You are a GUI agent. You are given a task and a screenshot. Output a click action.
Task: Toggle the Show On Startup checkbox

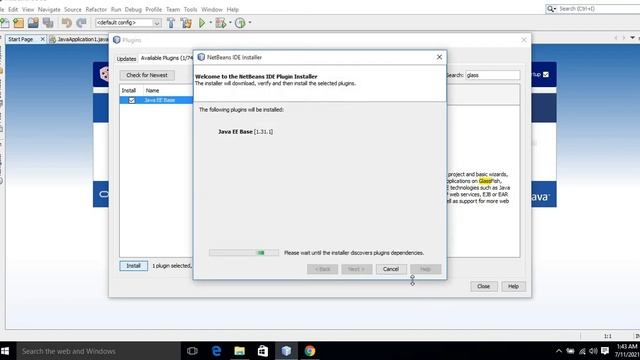coord(546,75)
